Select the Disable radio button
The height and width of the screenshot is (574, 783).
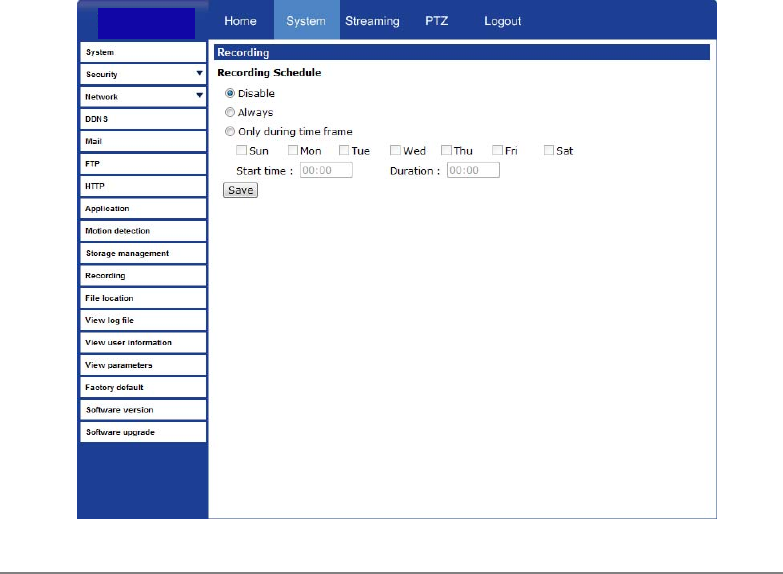tap(230, 94)
